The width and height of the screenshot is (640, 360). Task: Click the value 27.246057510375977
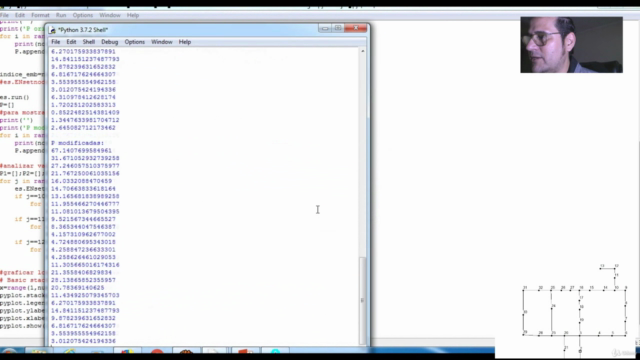(85, 166)
